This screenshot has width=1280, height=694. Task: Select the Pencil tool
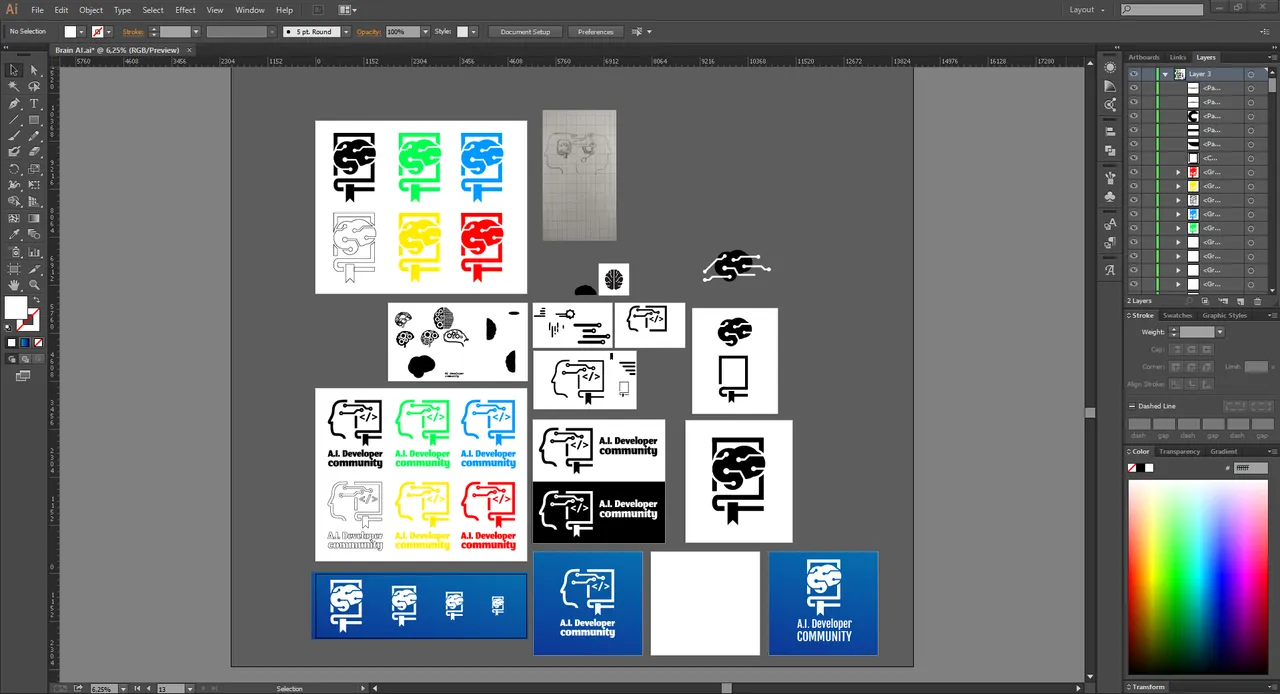(34, 136)
